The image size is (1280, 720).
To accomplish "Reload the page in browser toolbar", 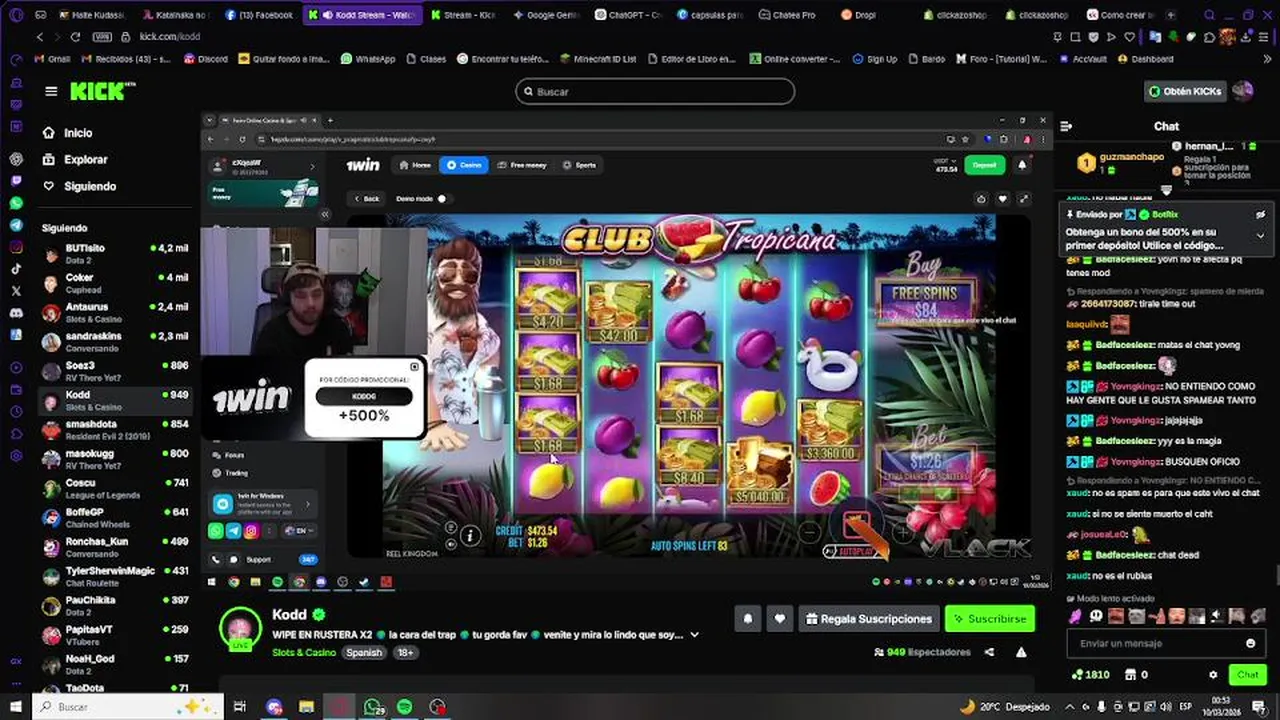I will click(x=75, y=36).
